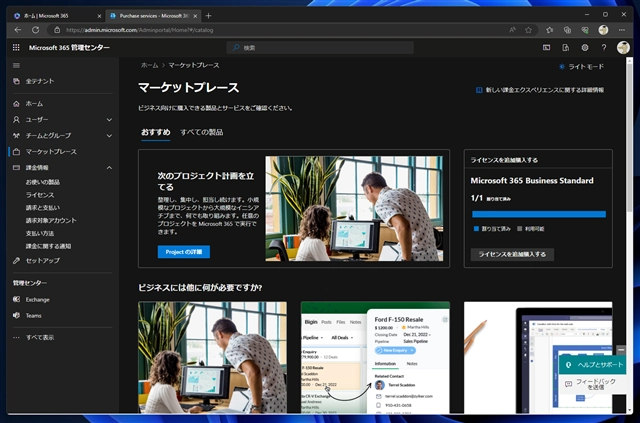Click the Project promotion banner image
The image size is (640, 423).
(354, 208)
